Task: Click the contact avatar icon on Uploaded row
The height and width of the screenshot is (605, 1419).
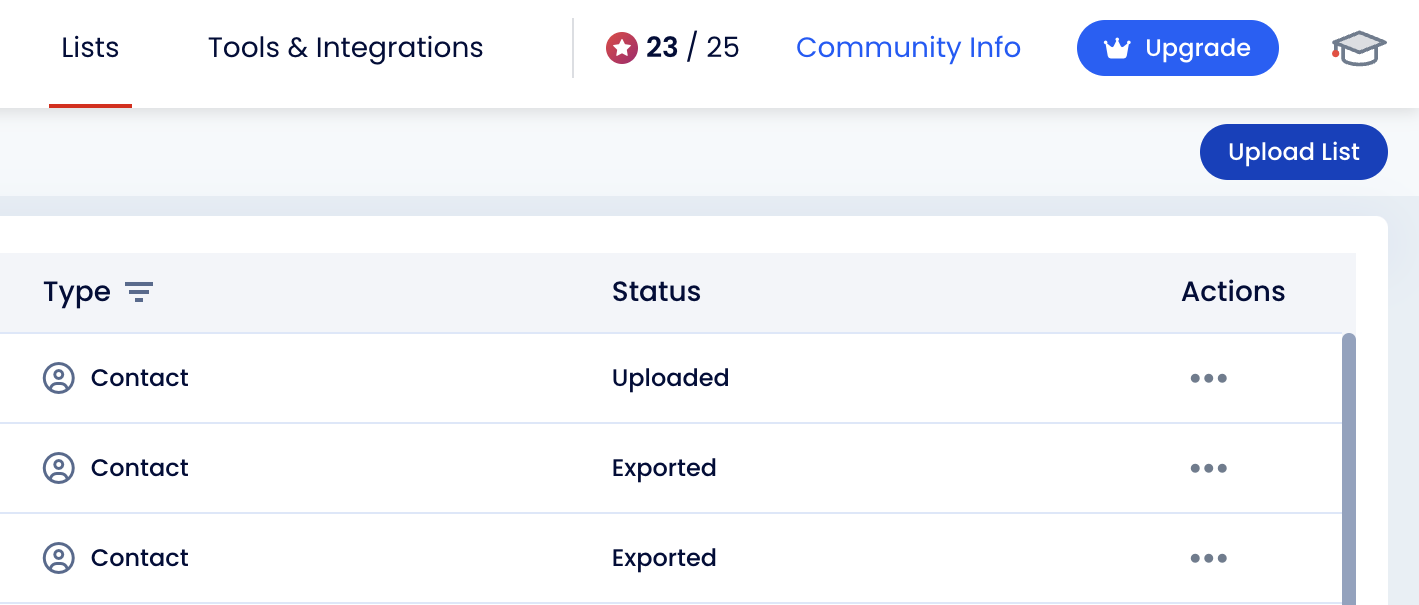Action: 59,378
